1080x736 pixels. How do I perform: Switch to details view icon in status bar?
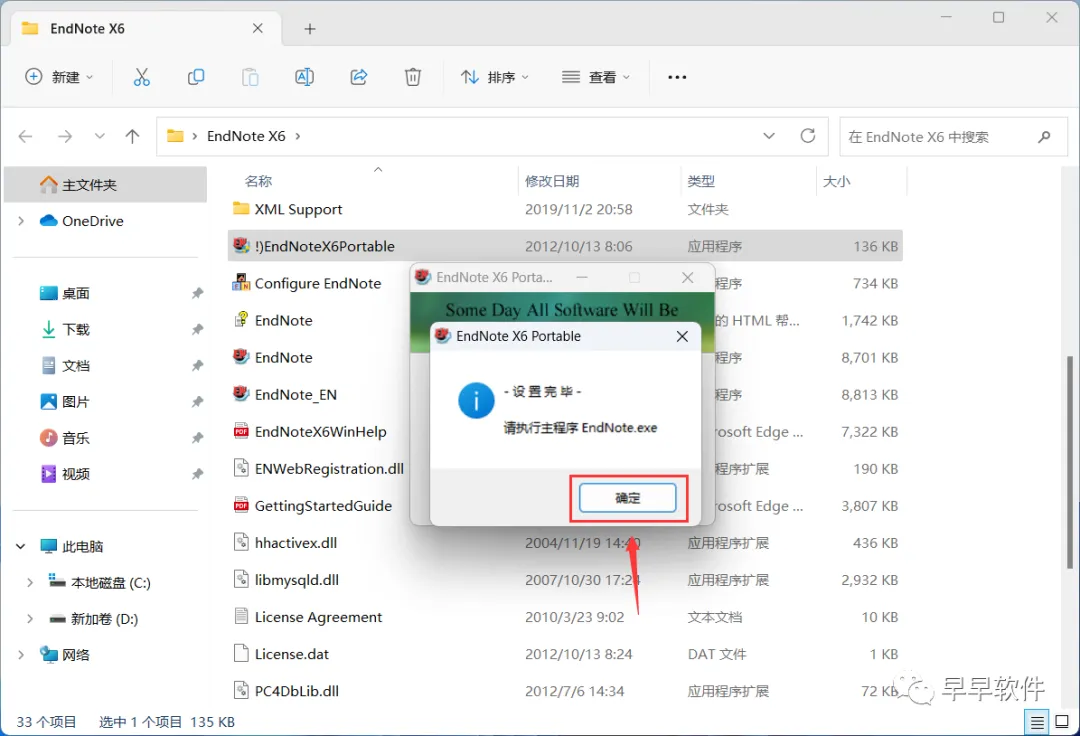[1037, 722]
